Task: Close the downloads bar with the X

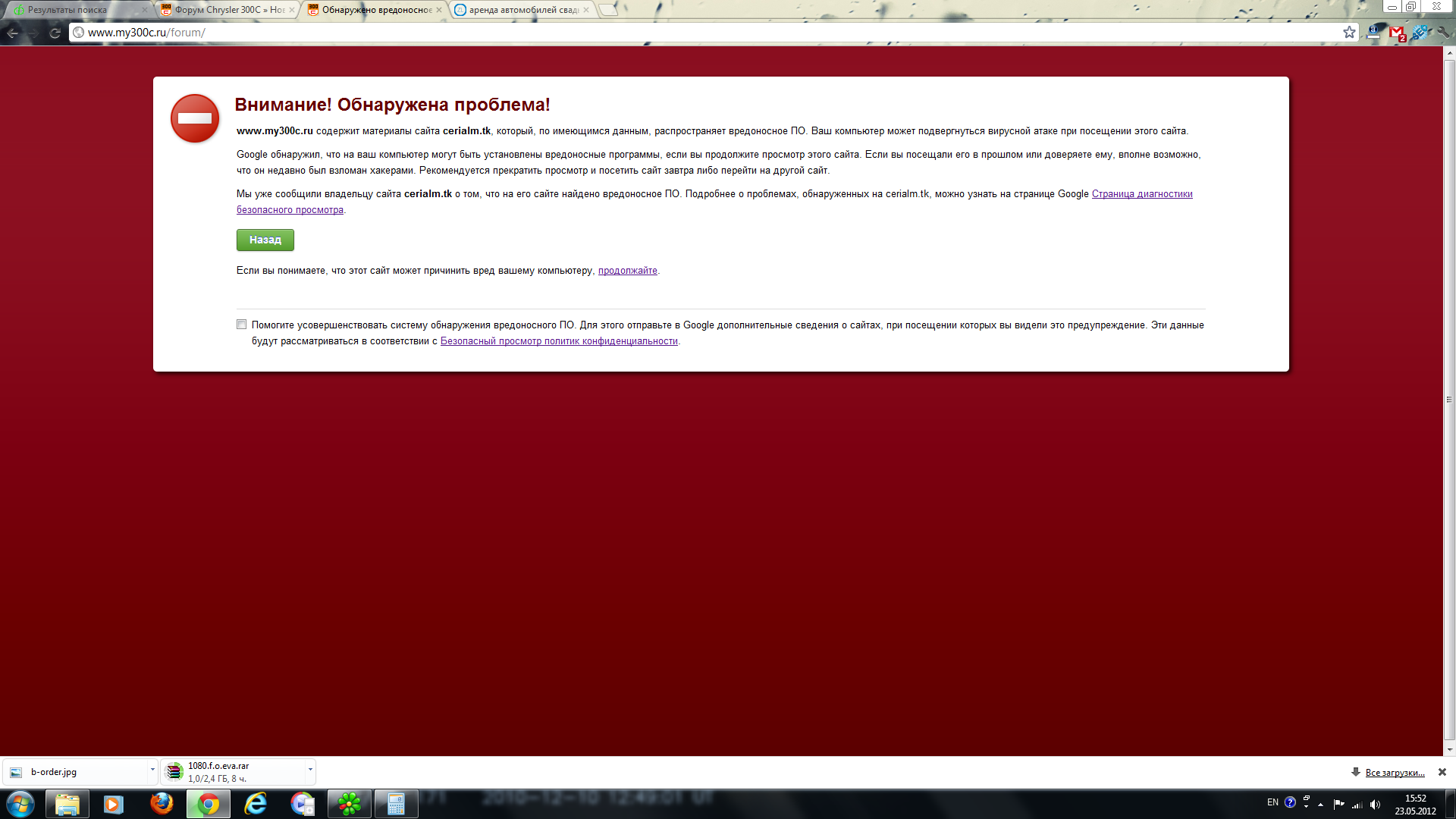Action: [1442, 772]
